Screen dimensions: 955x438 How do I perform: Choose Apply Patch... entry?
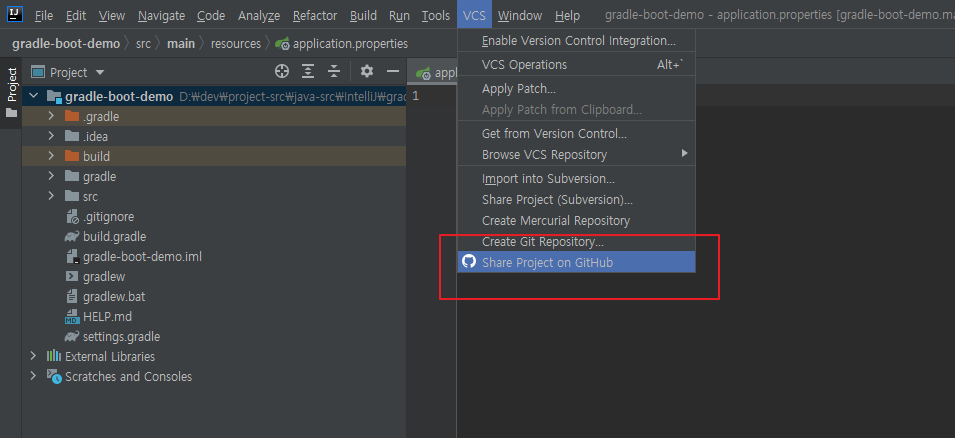[576, 89]
